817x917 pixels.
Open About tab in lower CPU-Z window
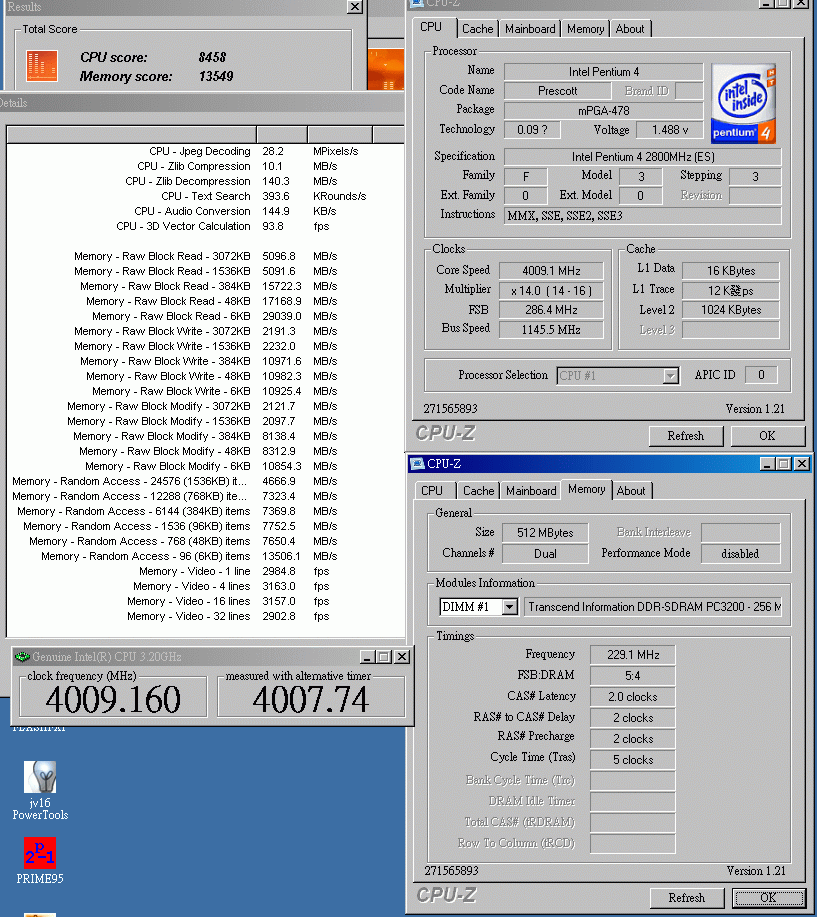click(631, 491)
